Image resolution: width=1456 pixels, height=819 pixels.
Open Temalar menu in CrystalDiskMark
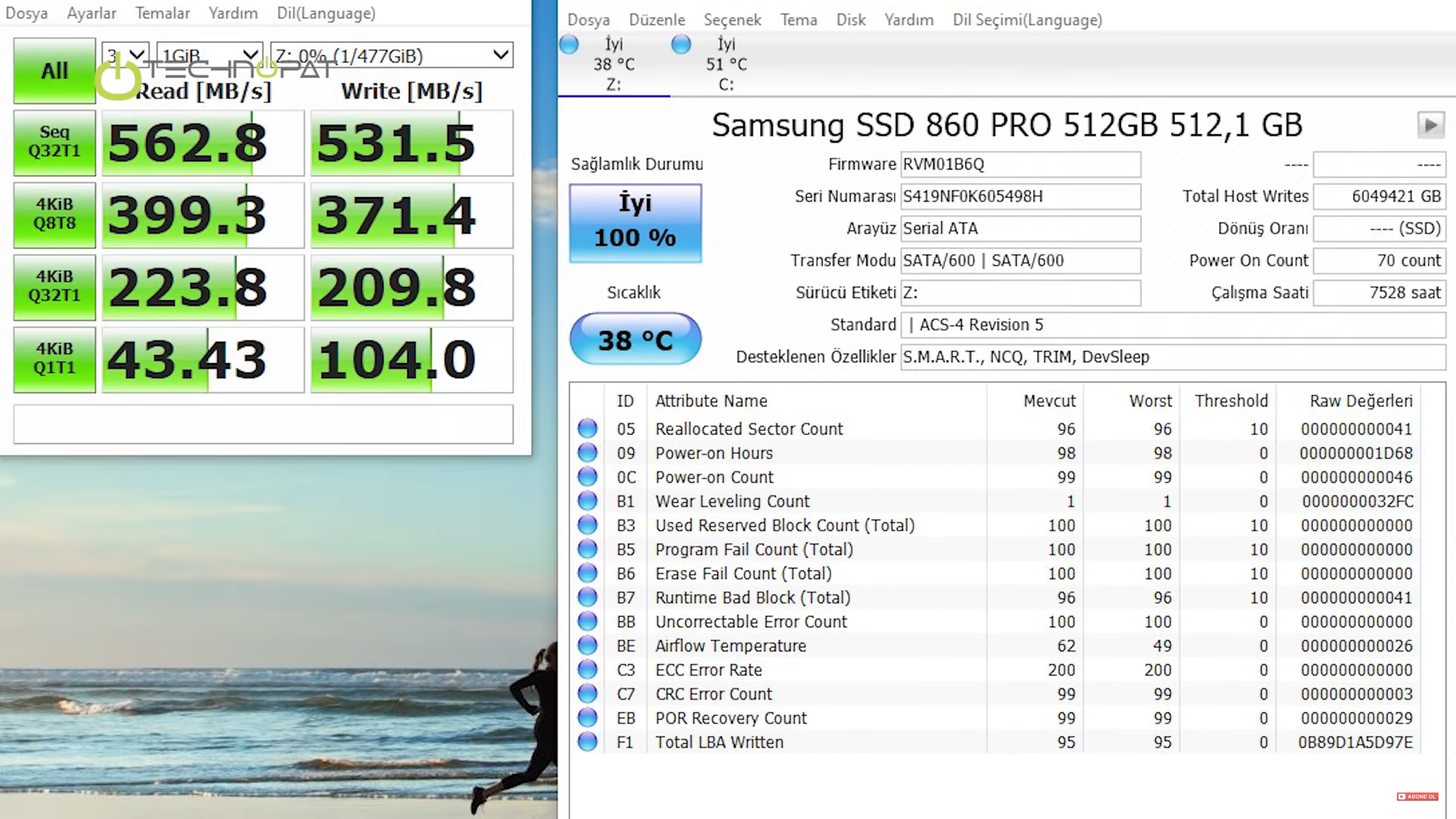[162, 13]
